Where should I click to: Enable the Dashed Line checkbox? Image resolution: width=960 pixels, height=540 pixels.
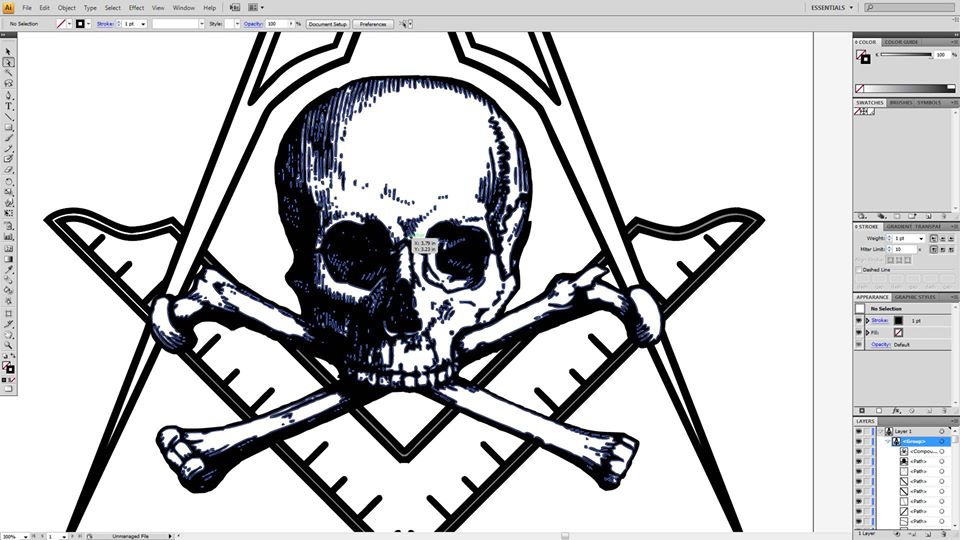858,270
